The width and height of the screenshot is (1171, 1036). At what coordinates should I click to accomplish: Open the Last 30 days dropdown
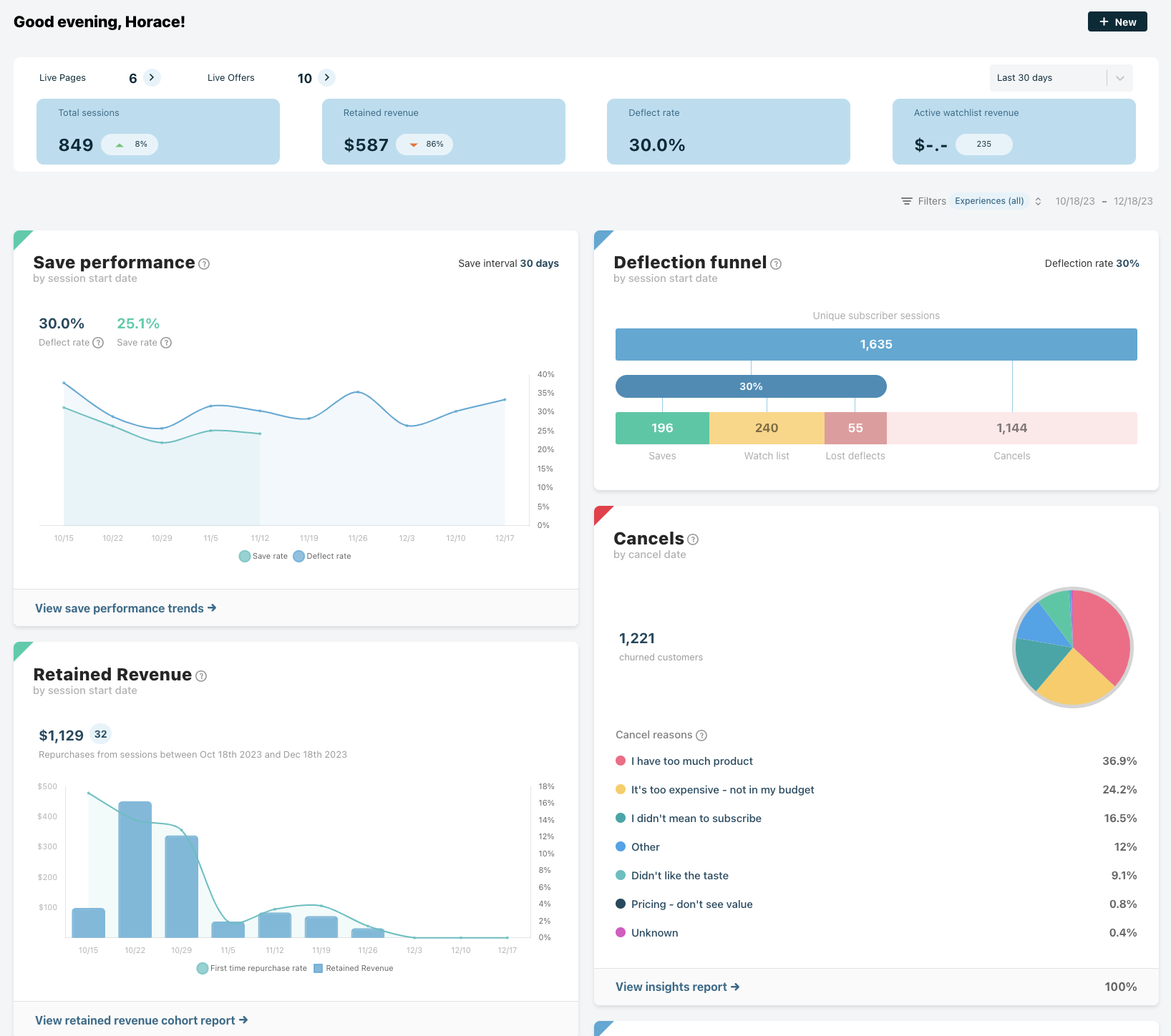(x=1060, y=78)
